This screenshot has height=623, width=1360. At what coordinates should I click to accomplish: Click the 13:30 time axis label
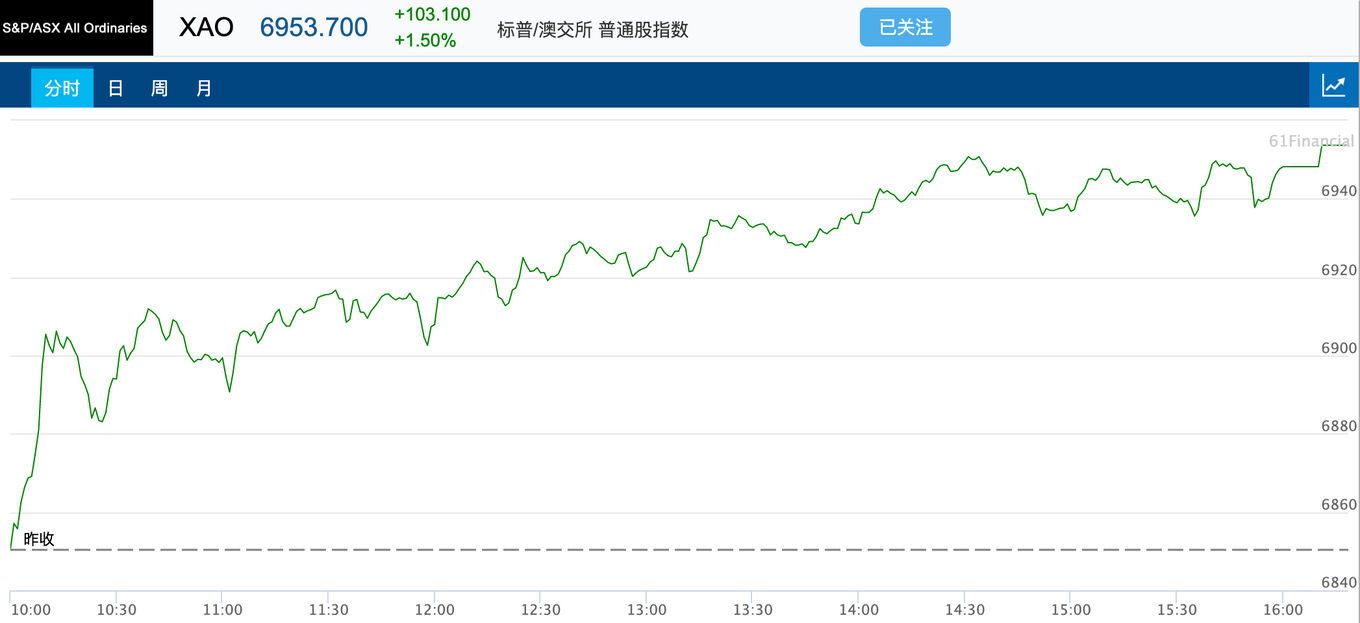[x=753, y=610]
